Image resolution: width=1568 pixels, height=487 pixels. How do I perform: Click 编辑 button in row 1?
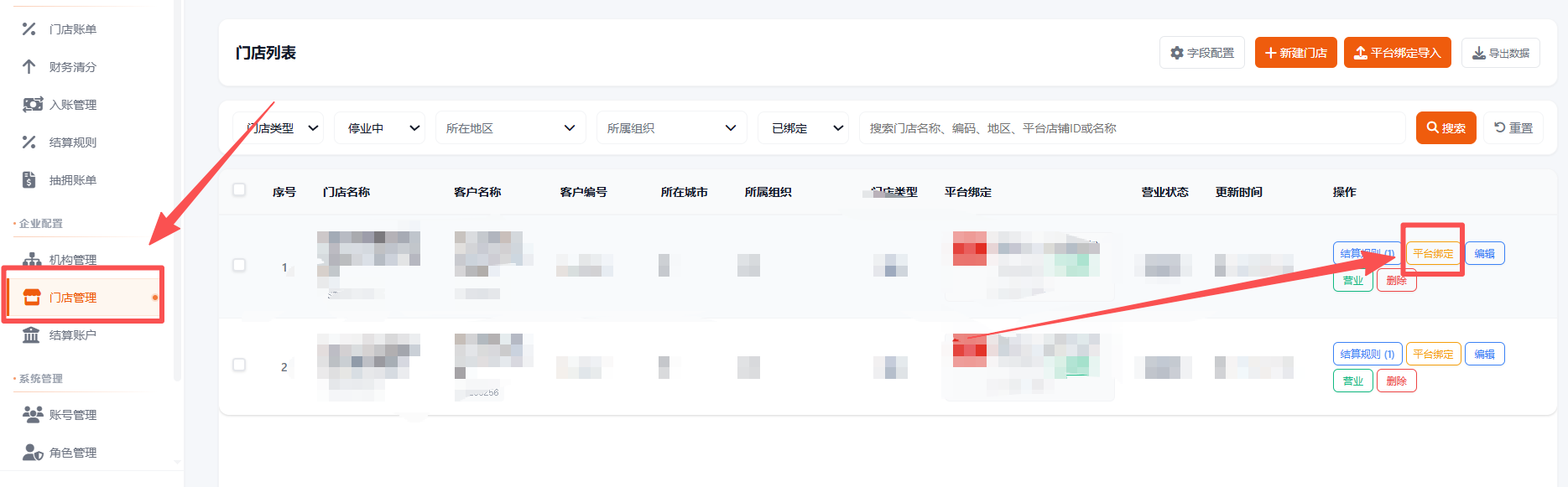pos(1485,253)
